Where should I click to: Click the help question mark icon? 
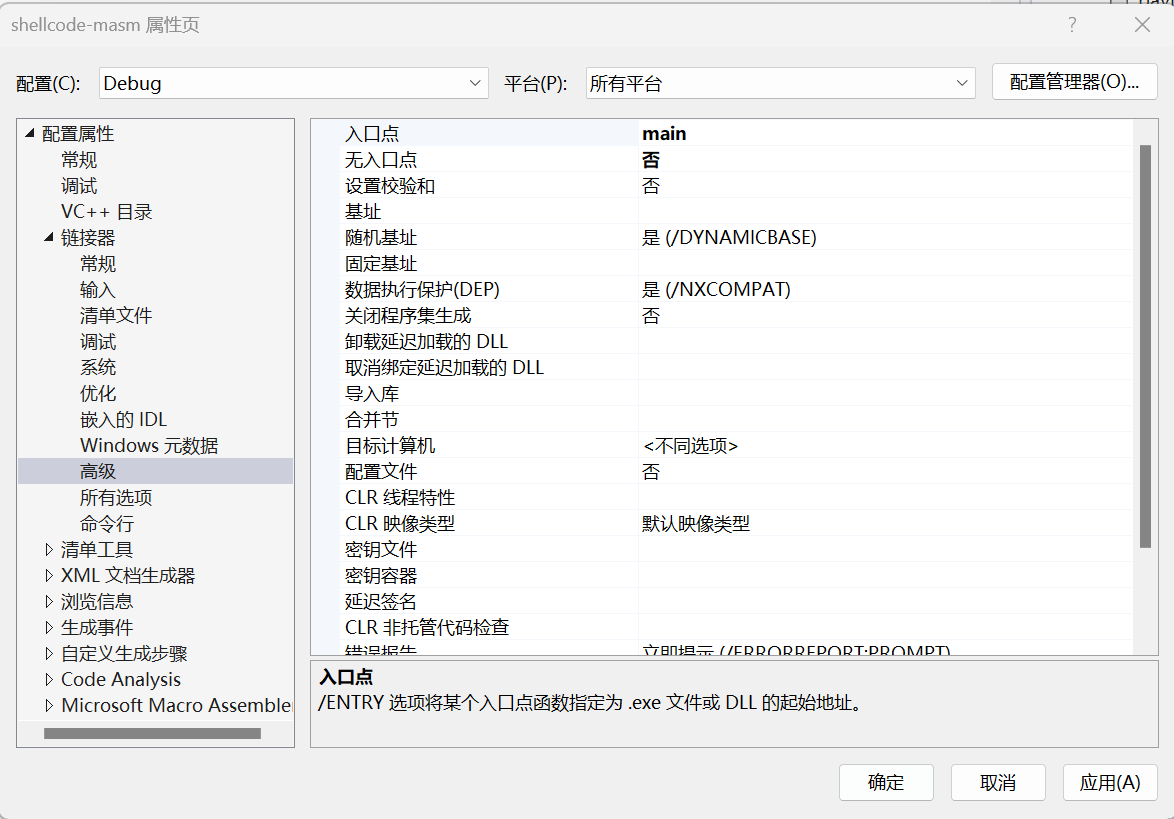pyautogui.click(x=1072, y=25)
